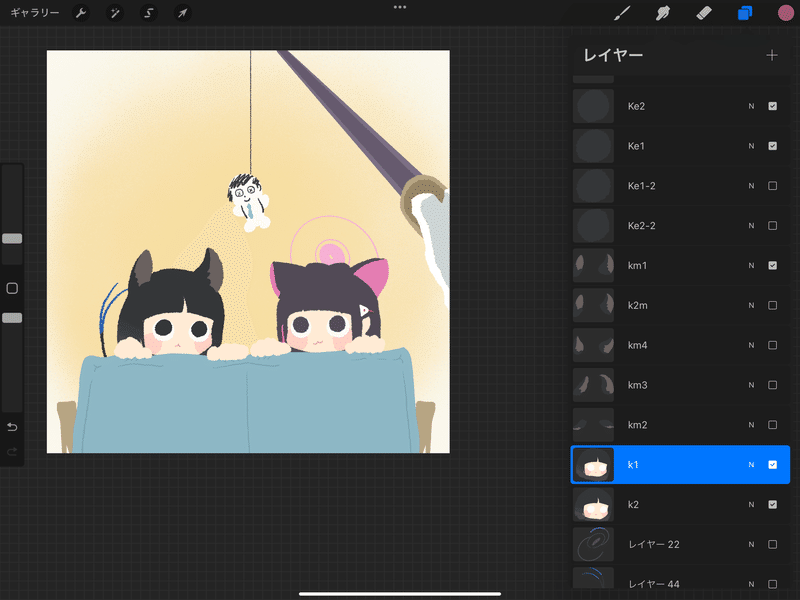Hide the Ke1 layer
This screenshot has height=600, width=800.
tap(772, 146)
